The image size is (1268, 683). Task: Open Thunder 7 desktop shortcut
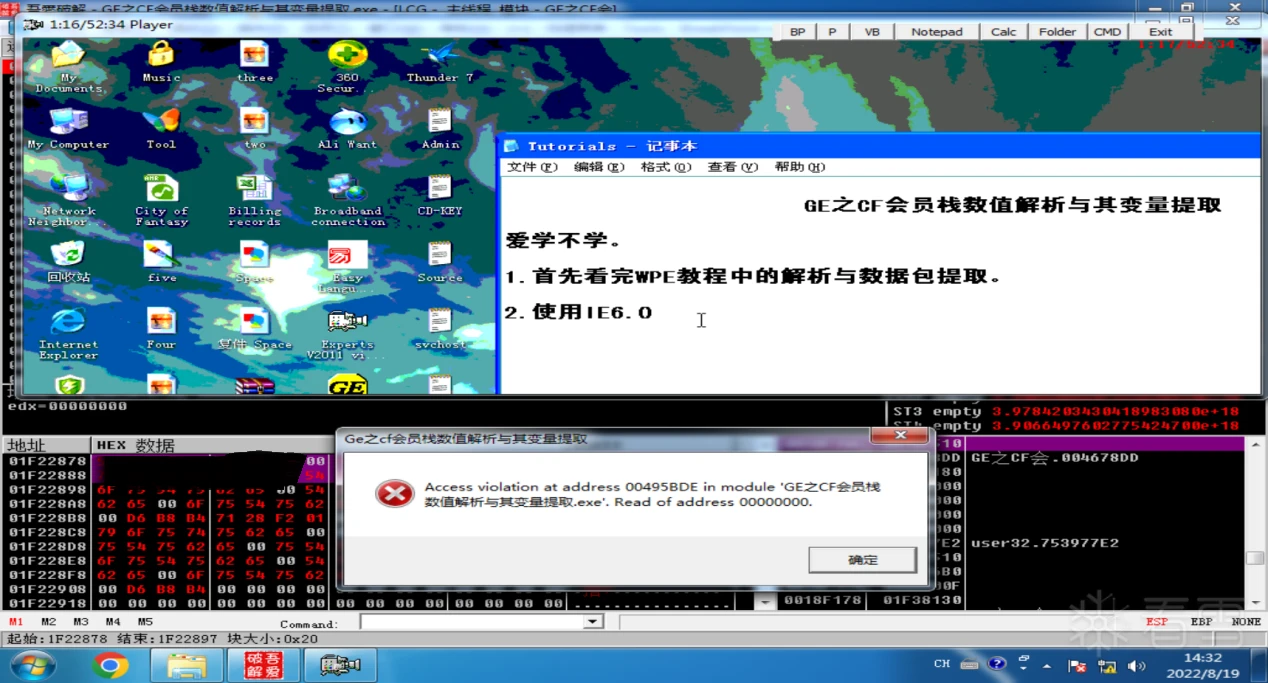[x=440, y=62]
